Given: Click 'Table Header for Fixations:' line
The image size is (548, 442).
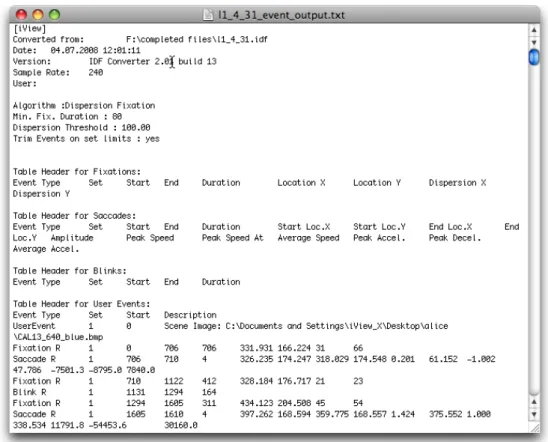Looking at the screenshot, I should 77,172.
